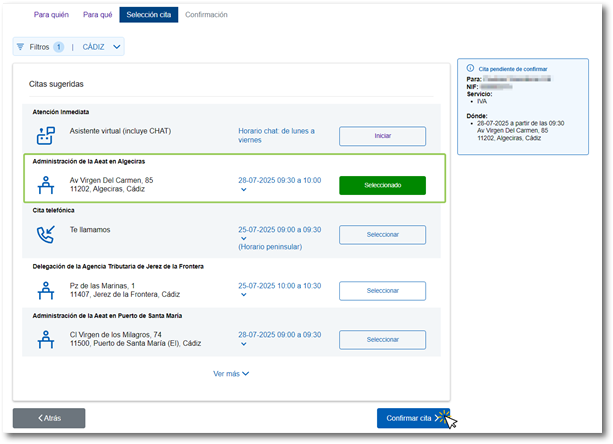Go to the Para qué step

point(97,15)
